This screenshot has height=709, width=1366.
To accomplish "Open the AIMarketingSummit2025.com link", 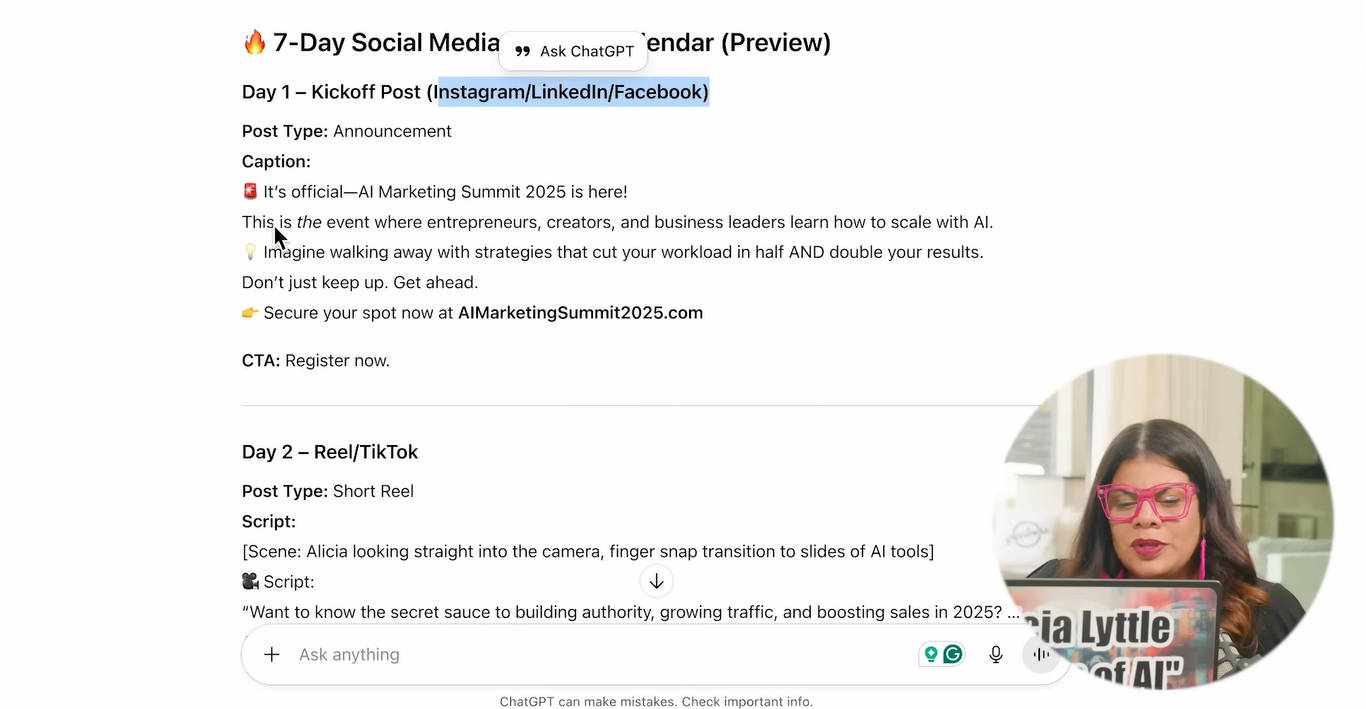I will [580, 313].
